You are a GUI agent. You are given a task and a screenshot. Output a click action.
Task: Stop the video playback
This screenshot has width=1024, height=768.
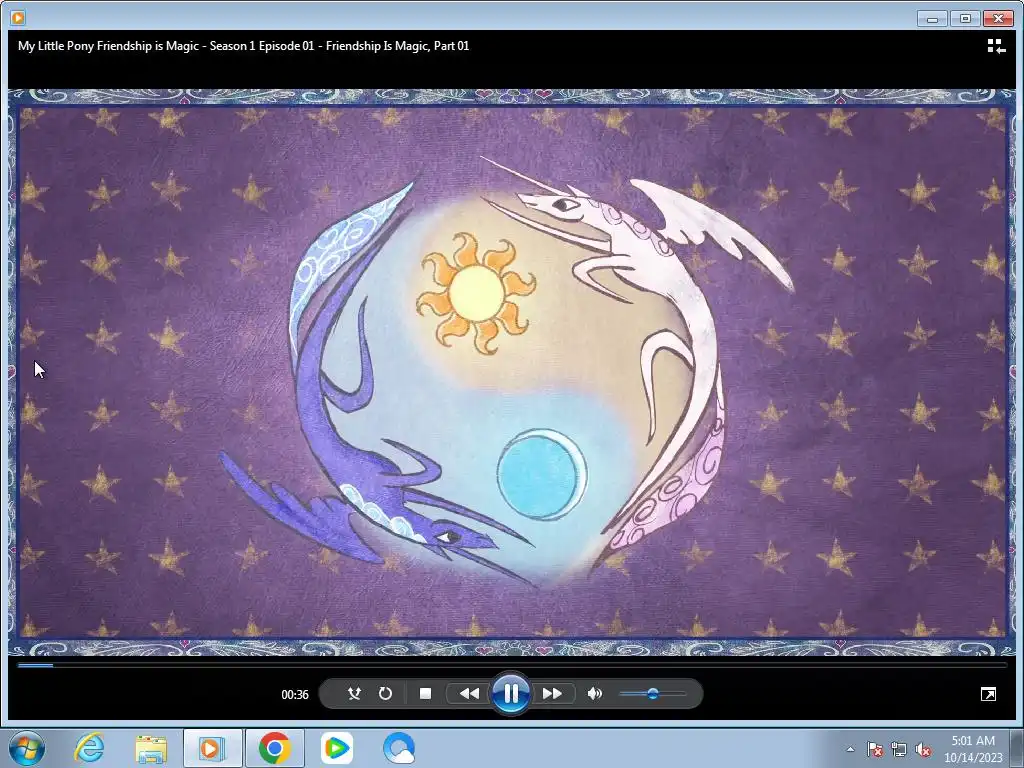point(425,694)
